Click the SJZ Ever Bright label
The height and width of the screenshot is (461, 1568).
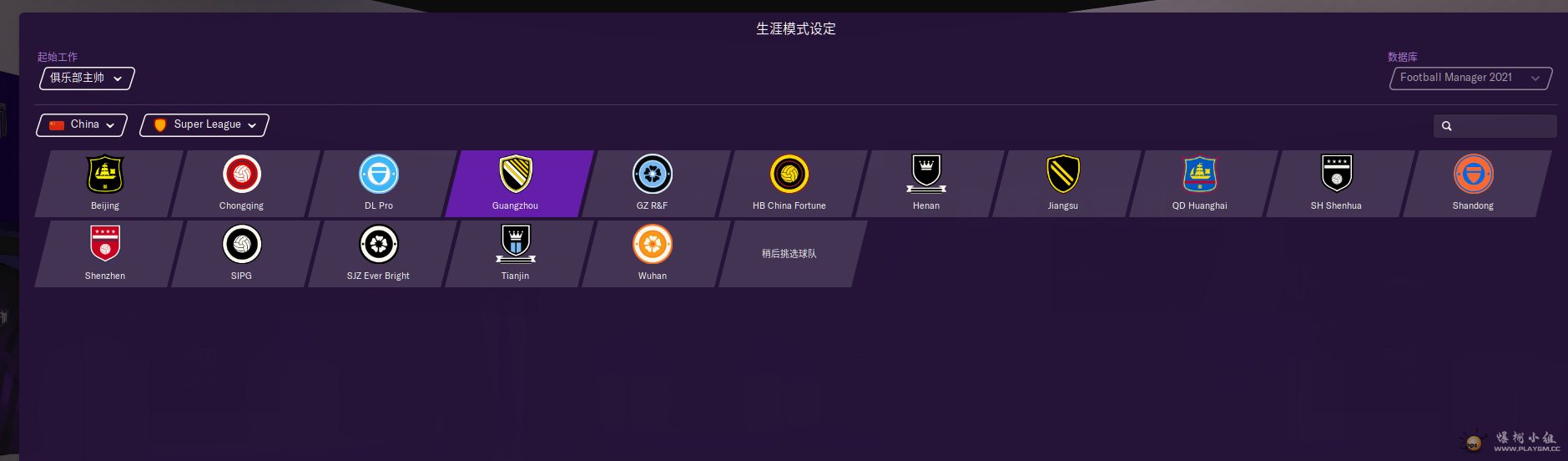379,276
